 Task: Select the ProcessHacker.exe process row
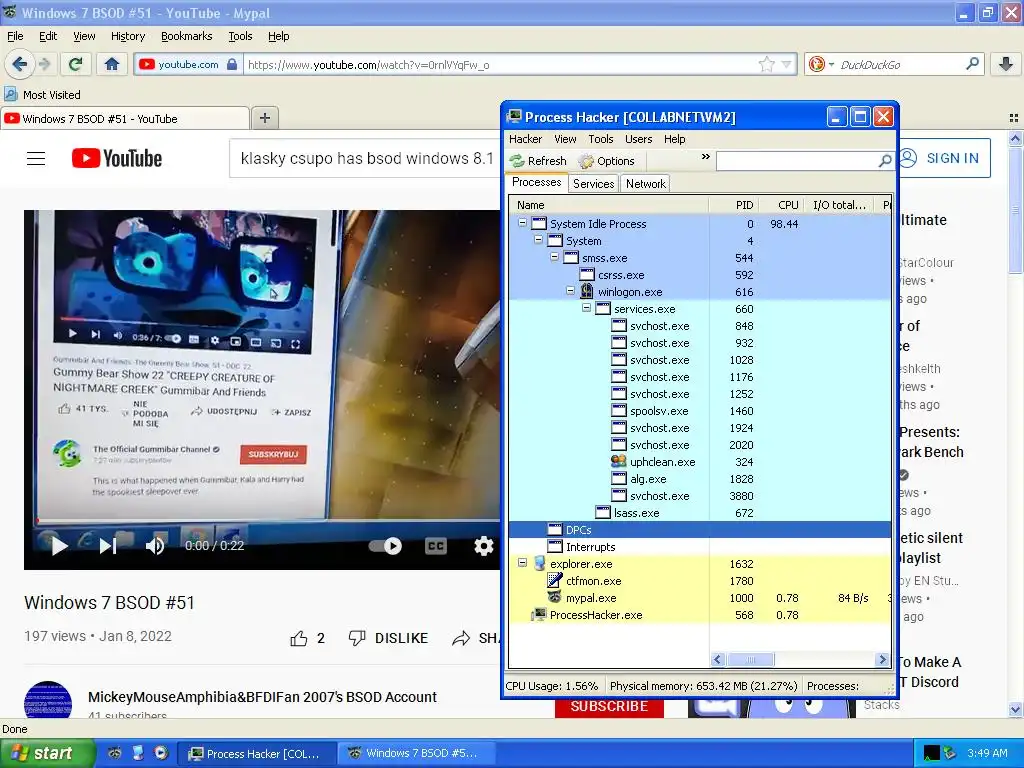click(699, 615)
